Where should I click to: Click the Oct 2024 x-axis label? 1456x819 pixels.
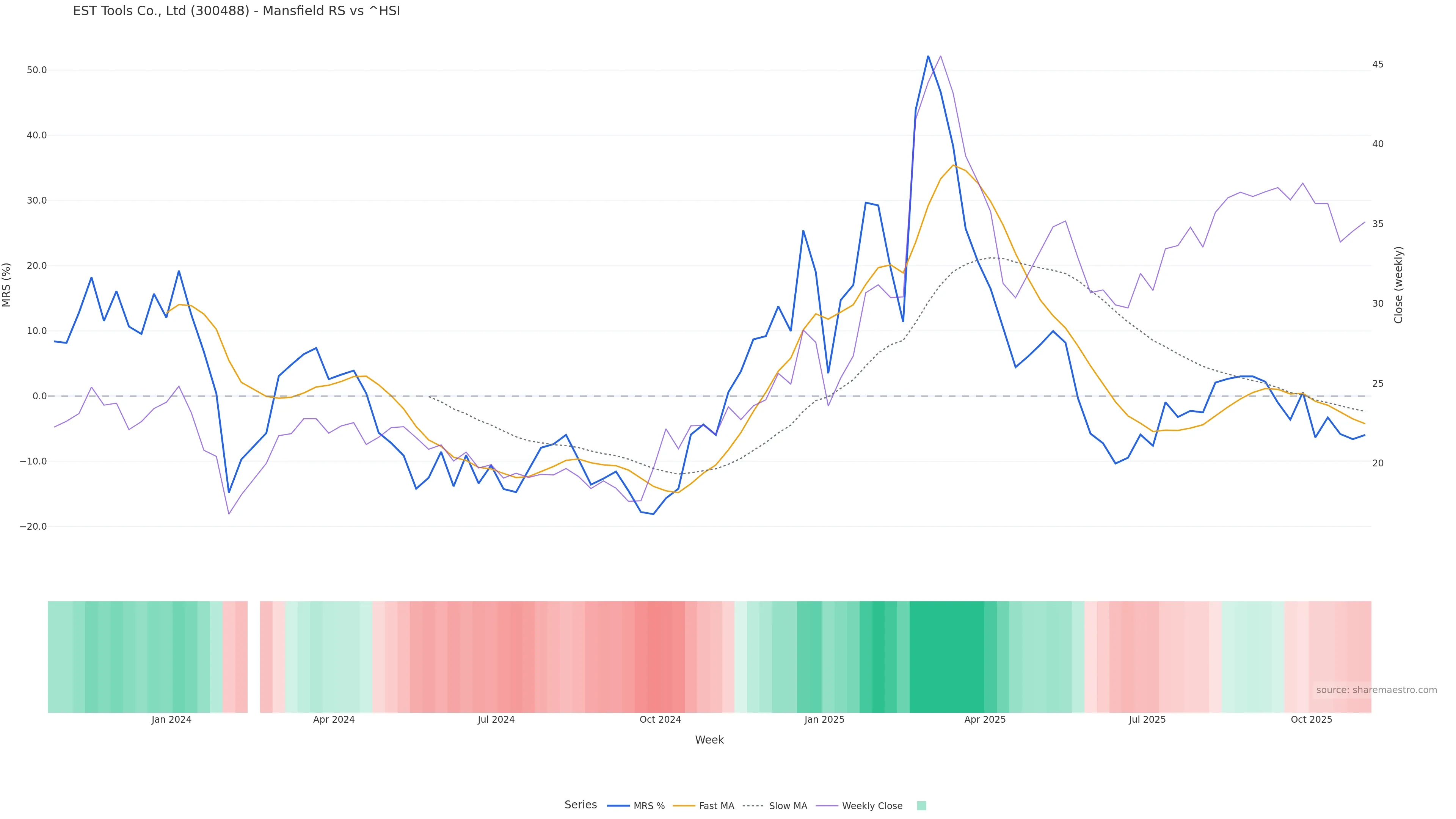(660, 720)
